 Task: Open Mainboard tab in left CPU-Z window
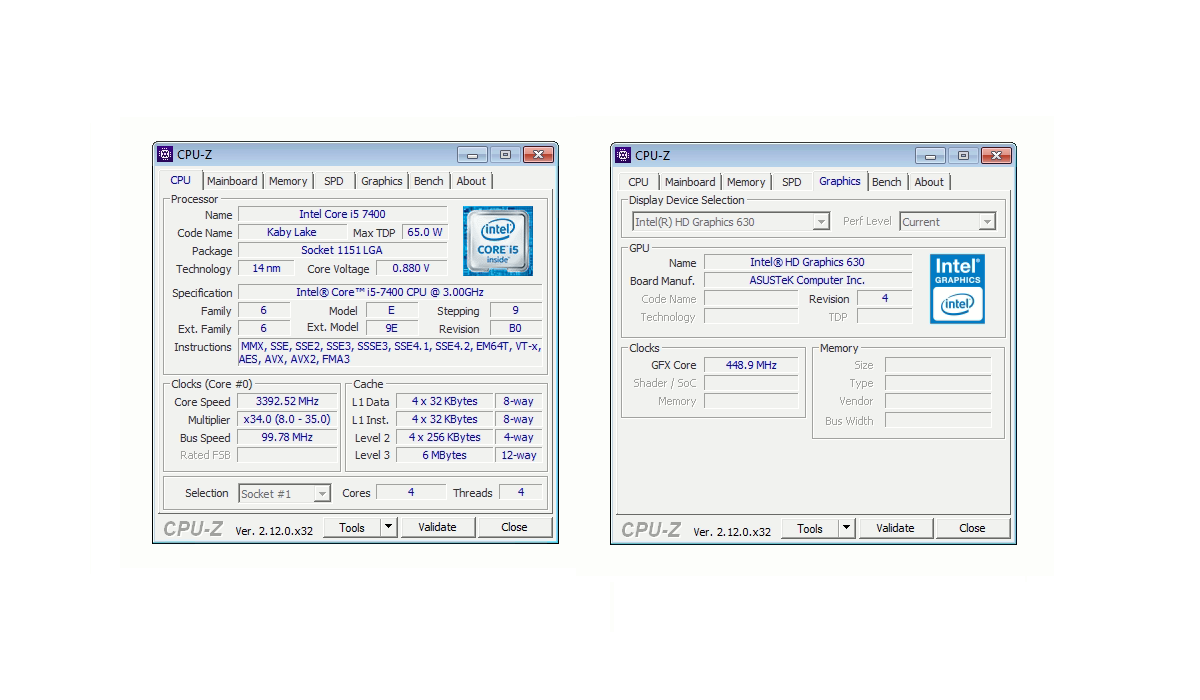tap(232, 181)
